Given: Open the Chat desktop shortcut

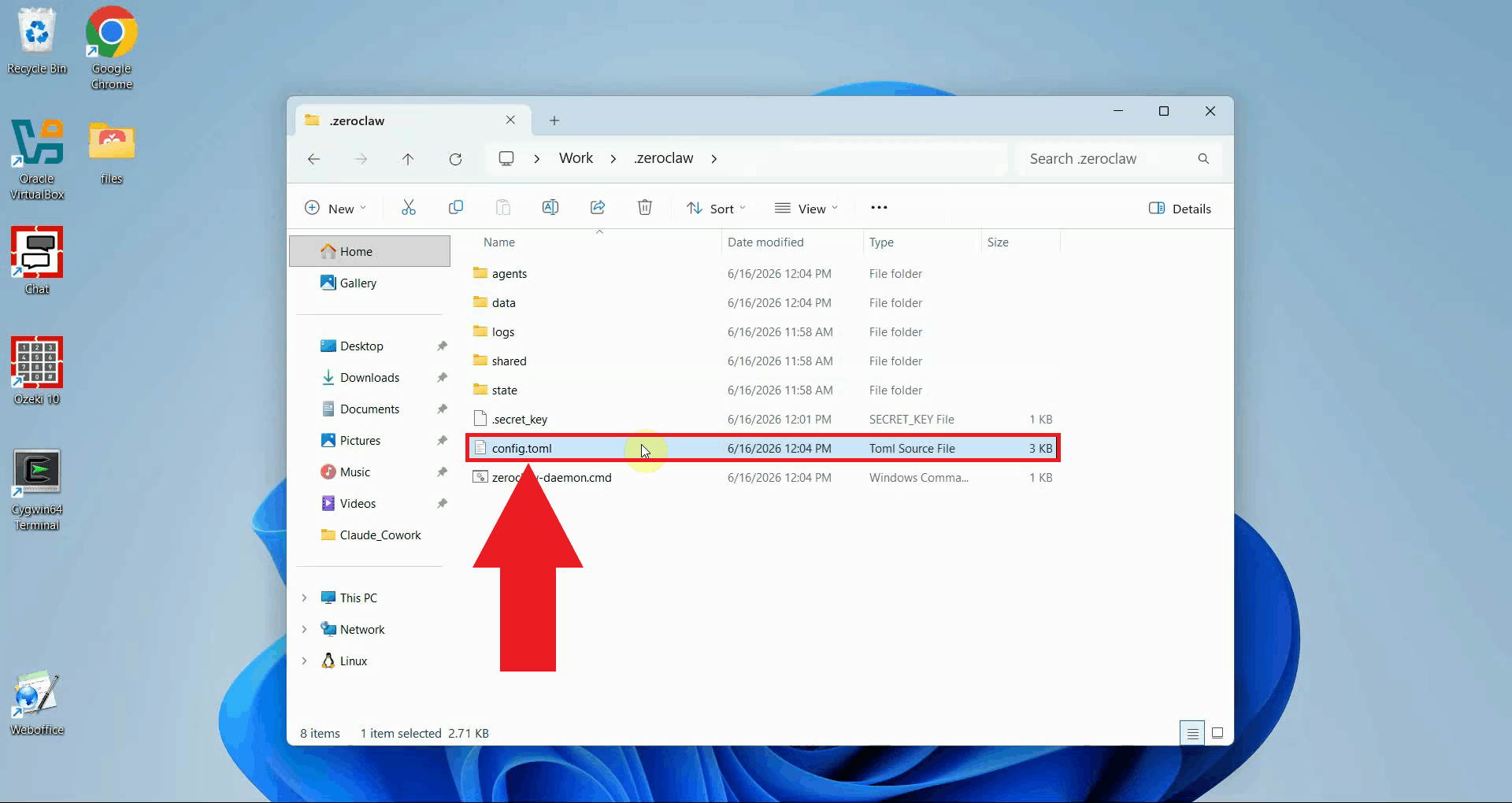Looking at the screenshot, I should (x=37, y=261).
